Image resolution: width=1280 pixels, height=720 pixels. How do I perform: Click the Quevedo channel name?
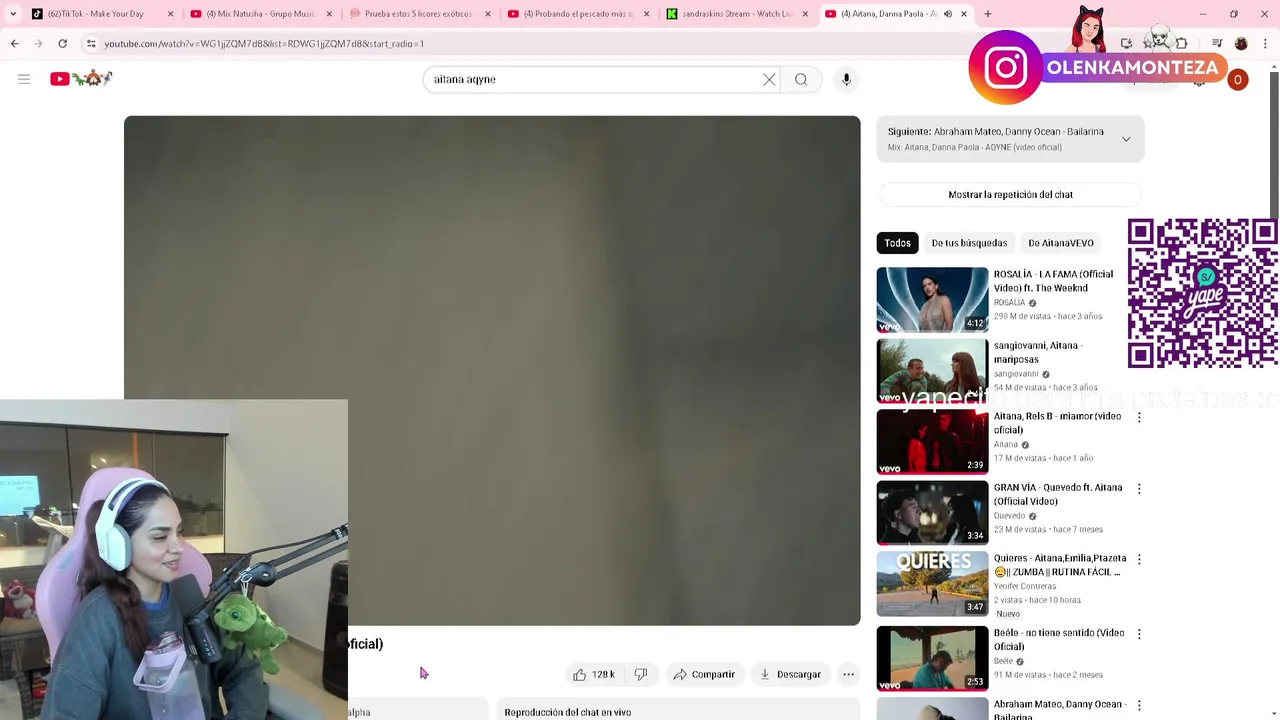tap(1009, 516)
